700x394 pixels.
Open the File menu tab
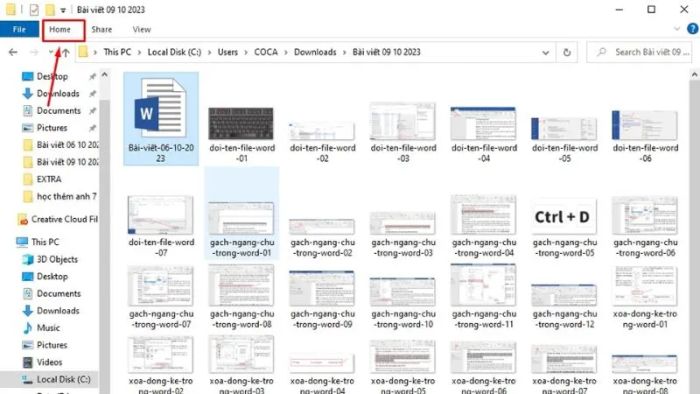(19, 29)
